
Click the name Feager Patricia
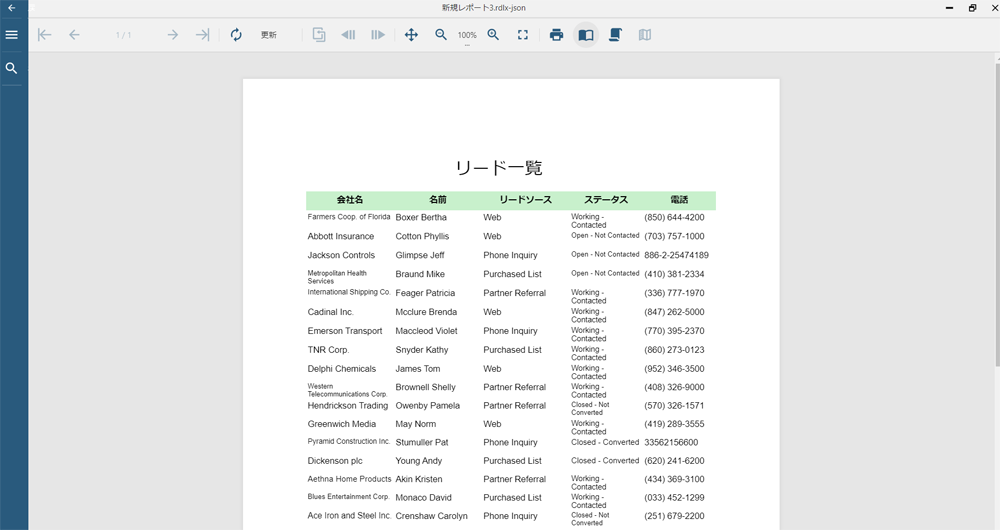(x=425, y=293)
